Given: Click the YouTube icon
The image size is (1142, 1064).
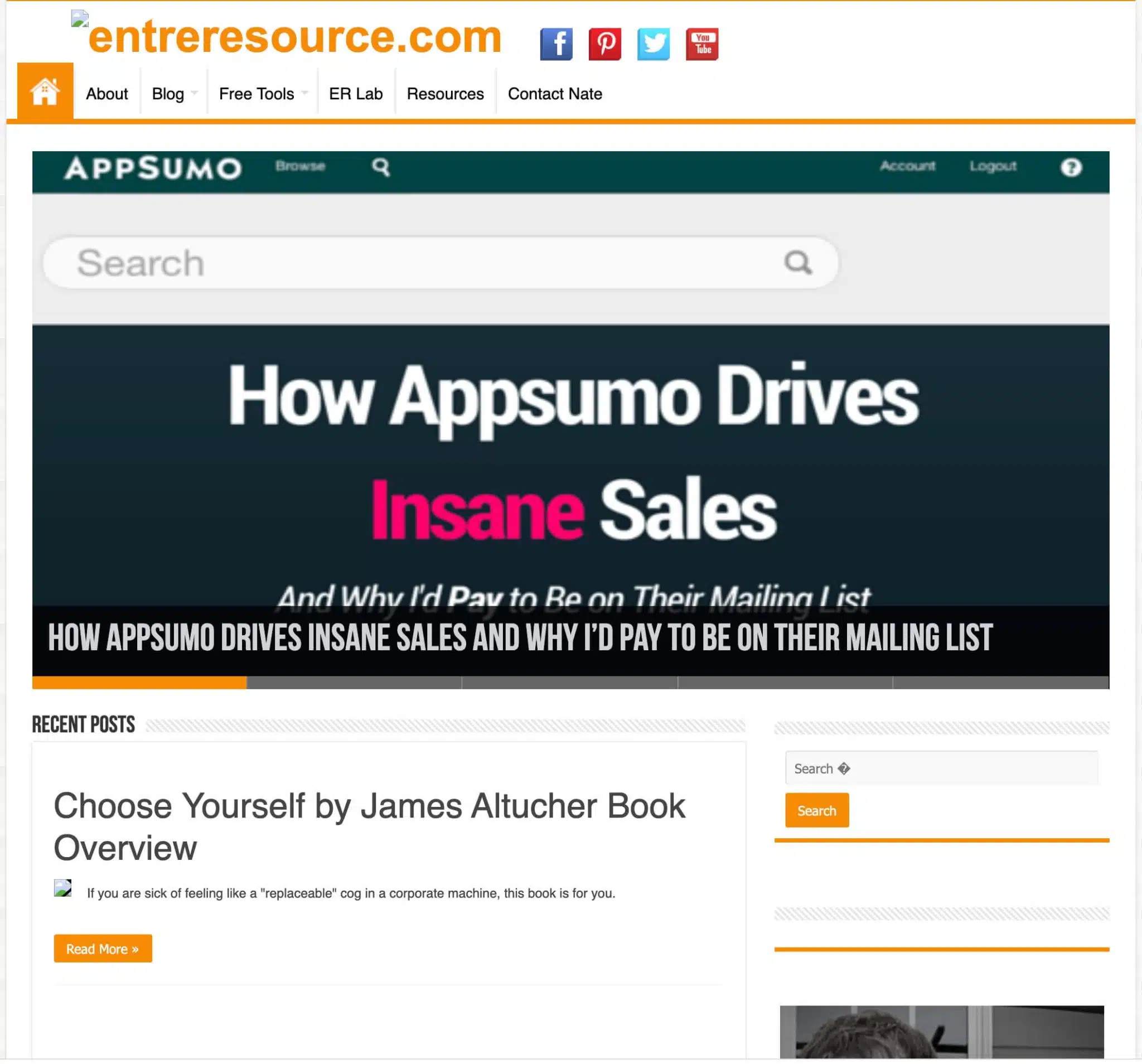Looking at the screenshot, I should (702, 44).
